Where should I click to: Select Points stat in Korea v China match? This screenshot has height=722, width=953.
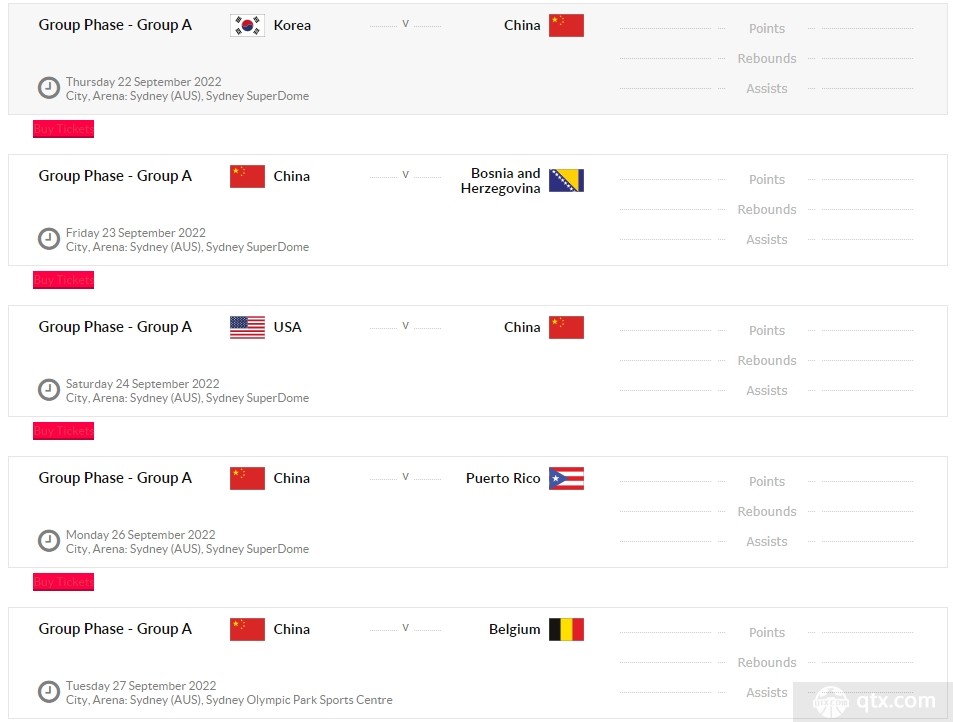(x=766, y=29)
